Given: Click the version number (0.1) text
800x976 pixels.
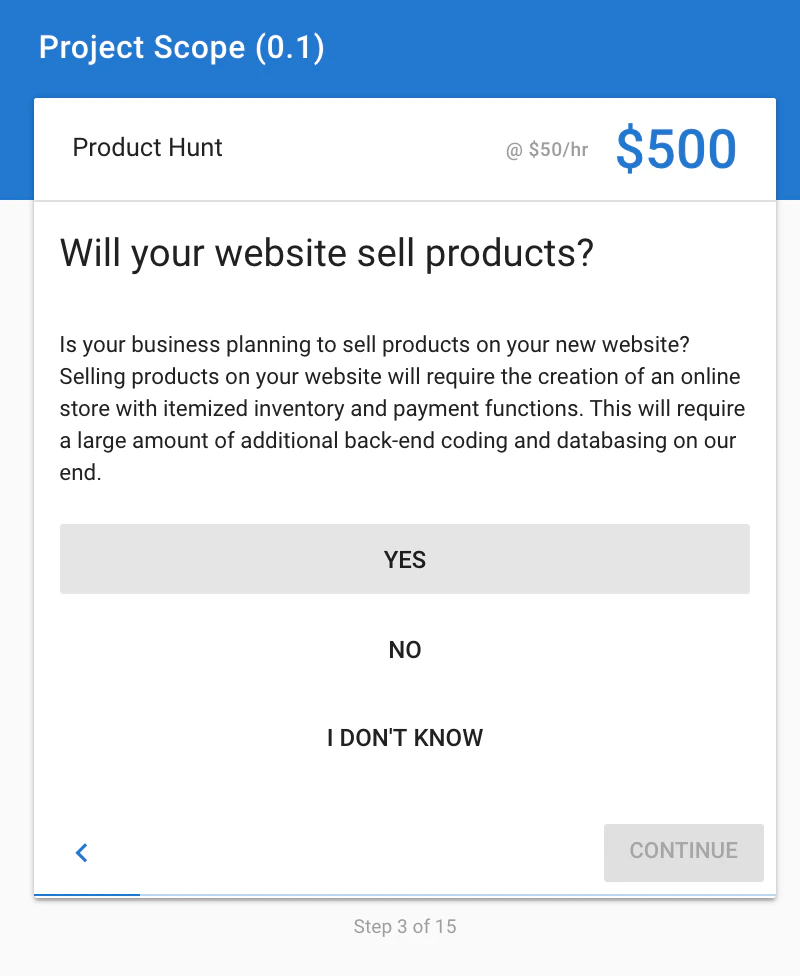Looking at the screenshot, I should (x=290, y=47).
